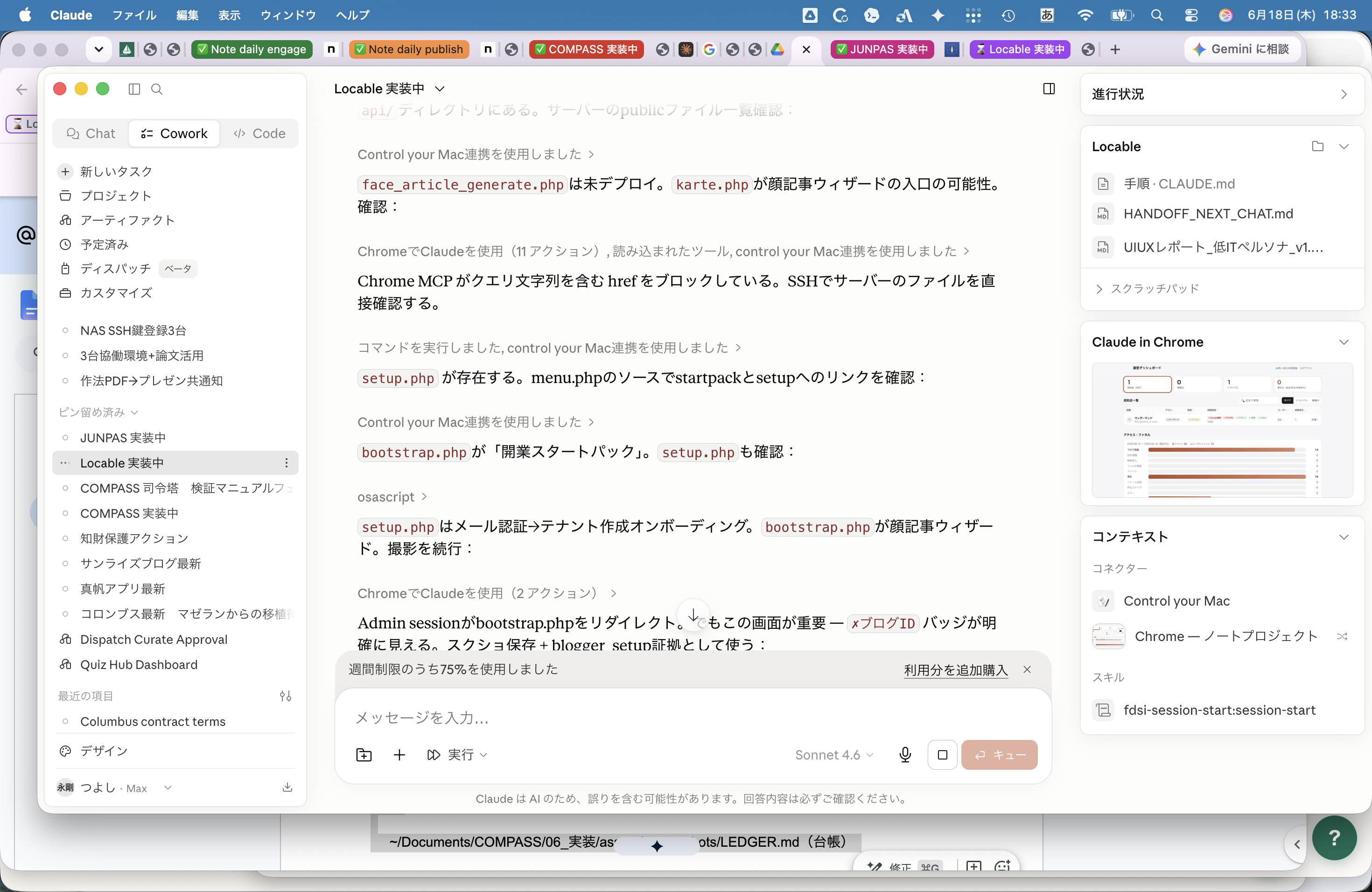Open the 実行 mode dropdown

[x=457, y=755]
